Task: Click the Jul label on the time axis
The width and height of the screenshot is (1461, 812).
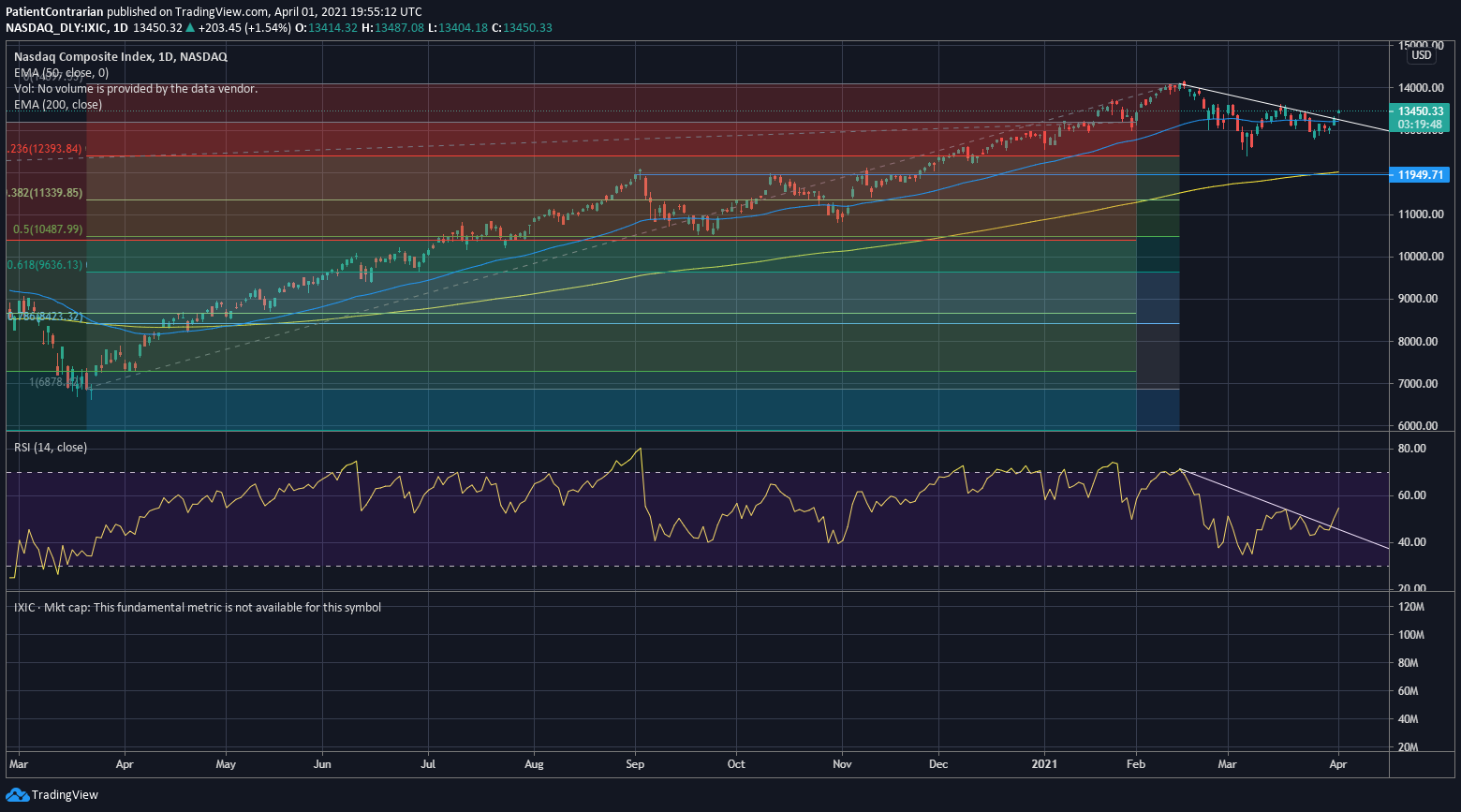Action: 428,764
